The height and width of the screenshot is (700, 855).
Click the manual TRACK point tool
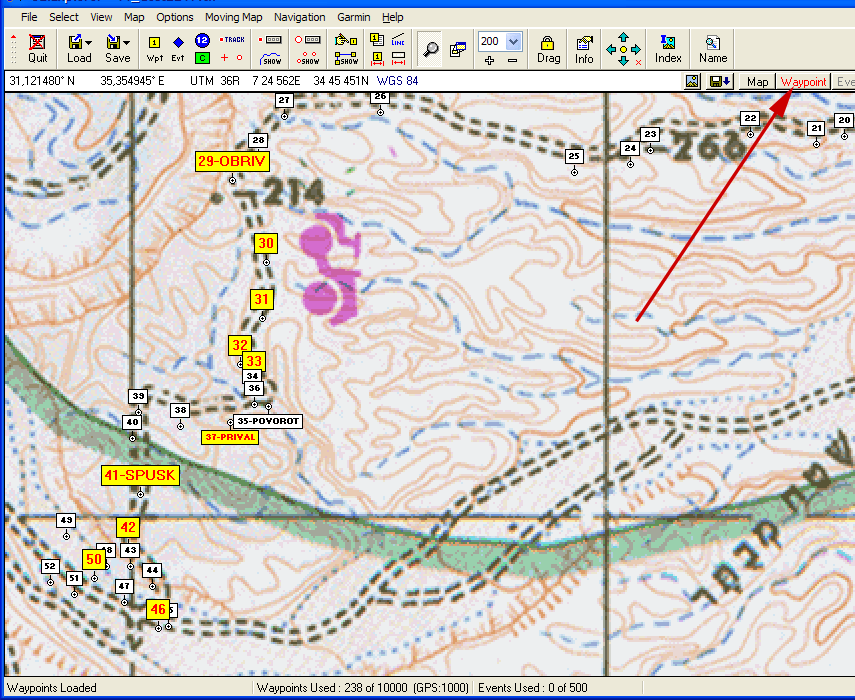tap(232, 40)
